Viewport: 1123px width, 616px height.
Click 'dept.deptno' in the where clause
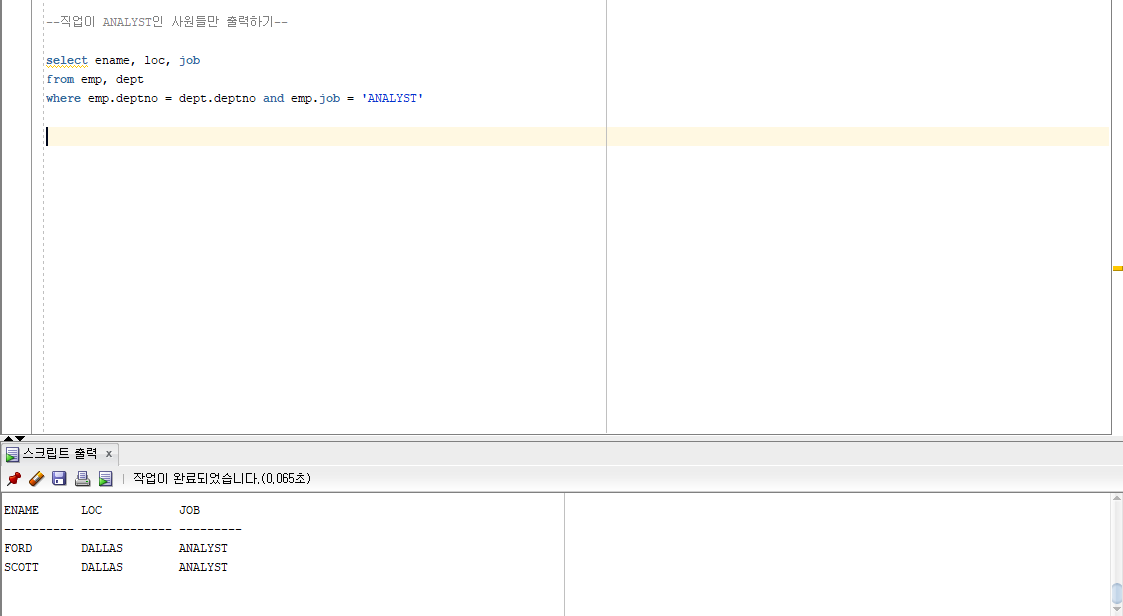click(x=217, y=98)
